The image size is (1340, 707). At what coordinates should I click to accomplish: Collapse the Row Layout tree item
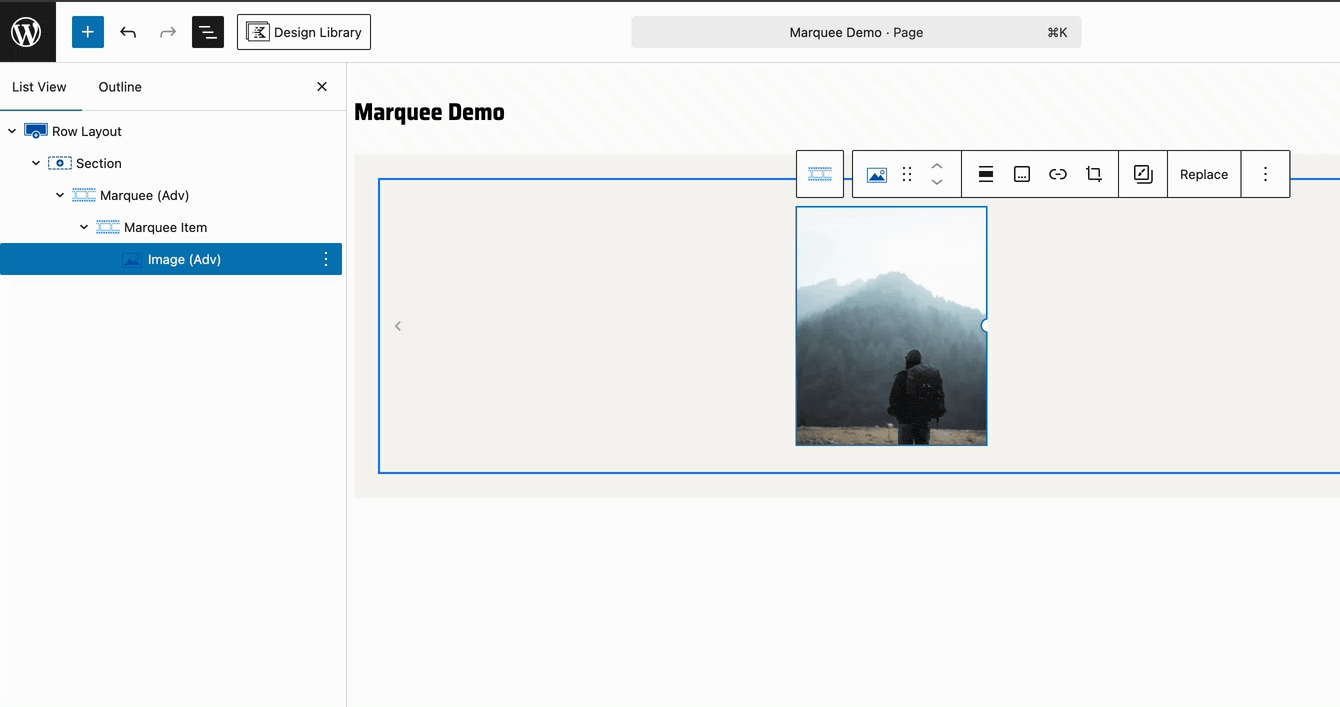tap(11, 130)
